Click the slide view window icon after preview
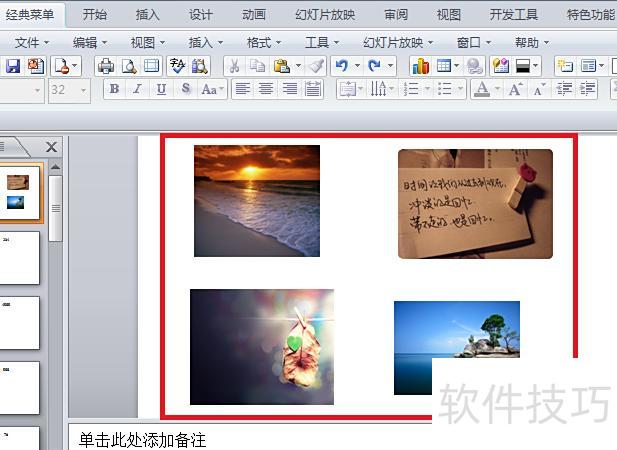617x450 pixels. coord(151,66)
